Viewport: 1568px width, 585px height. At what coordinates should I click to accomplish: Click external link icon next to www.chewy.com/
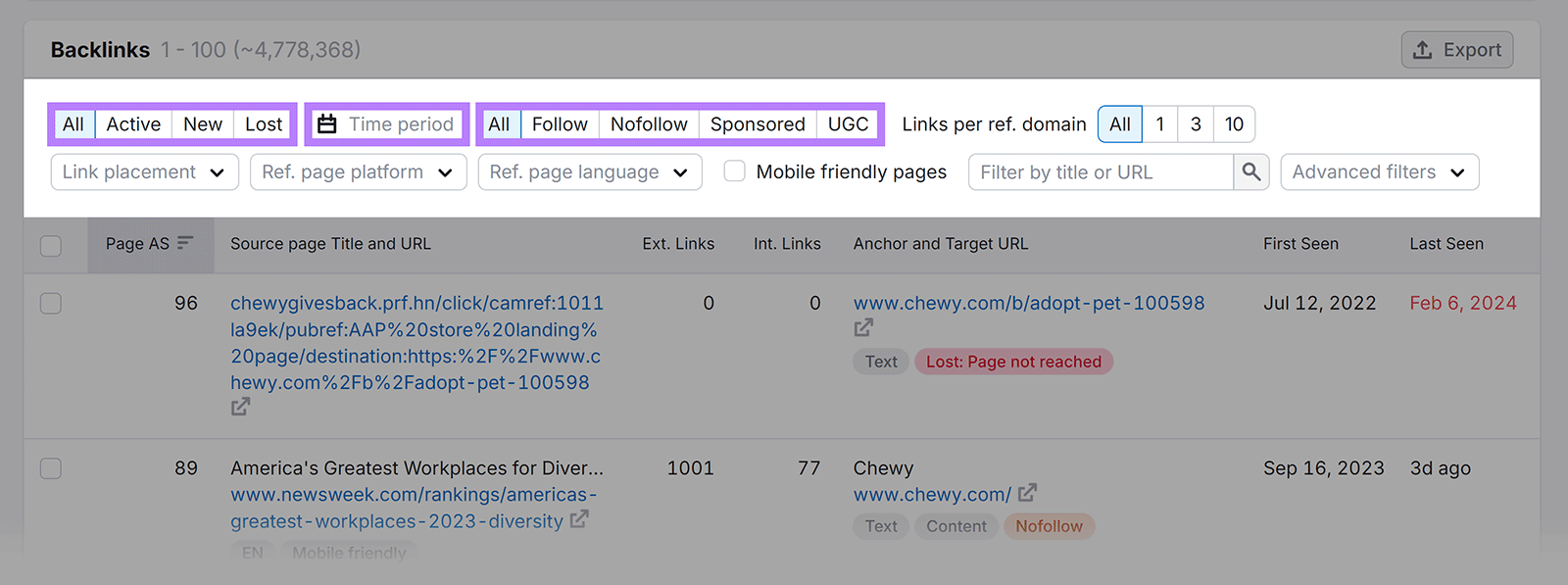[1027, 493]
